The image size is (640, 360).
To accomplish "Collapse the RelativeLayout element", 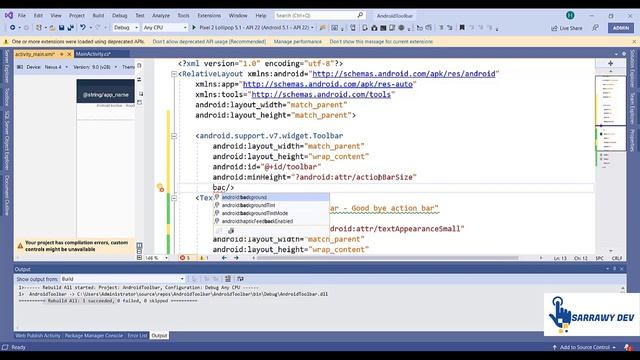I will (x=174, y=74).
